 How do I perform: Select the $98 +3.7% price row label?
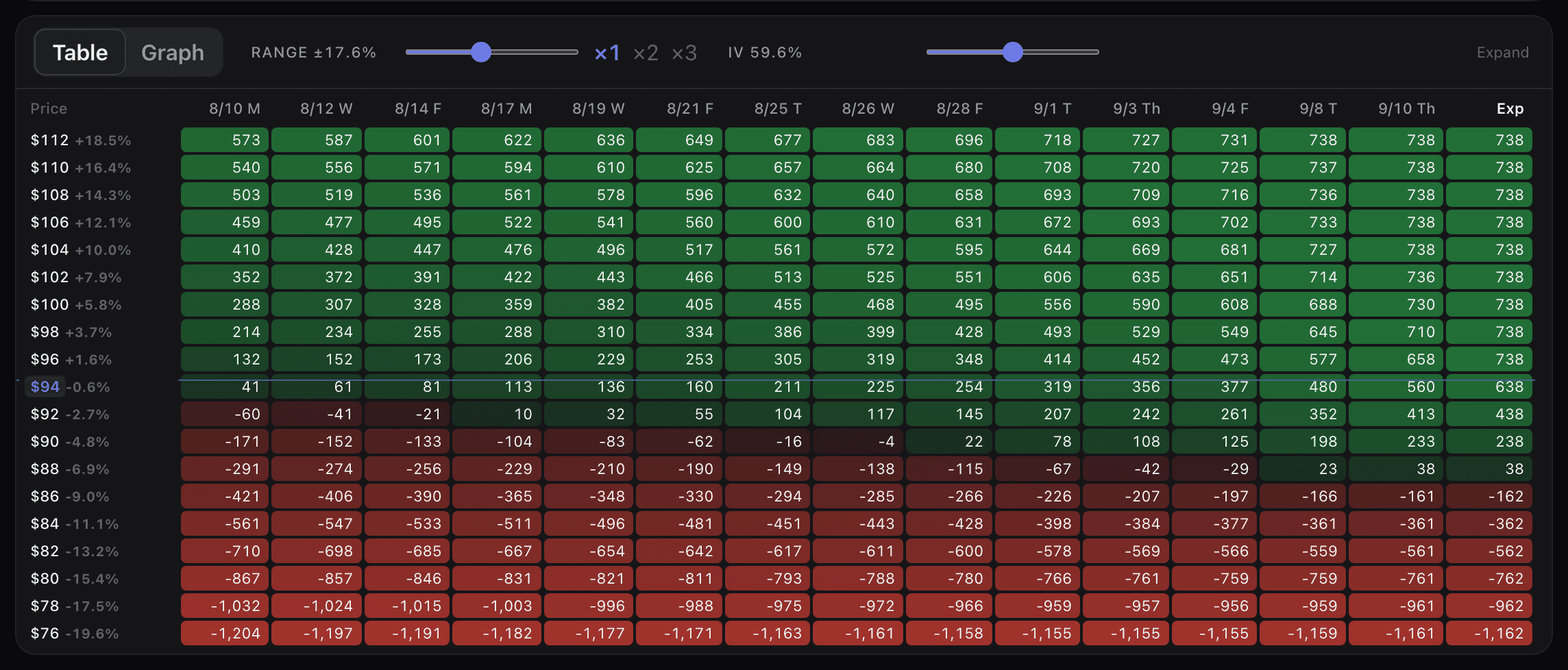tap(71, 332)
